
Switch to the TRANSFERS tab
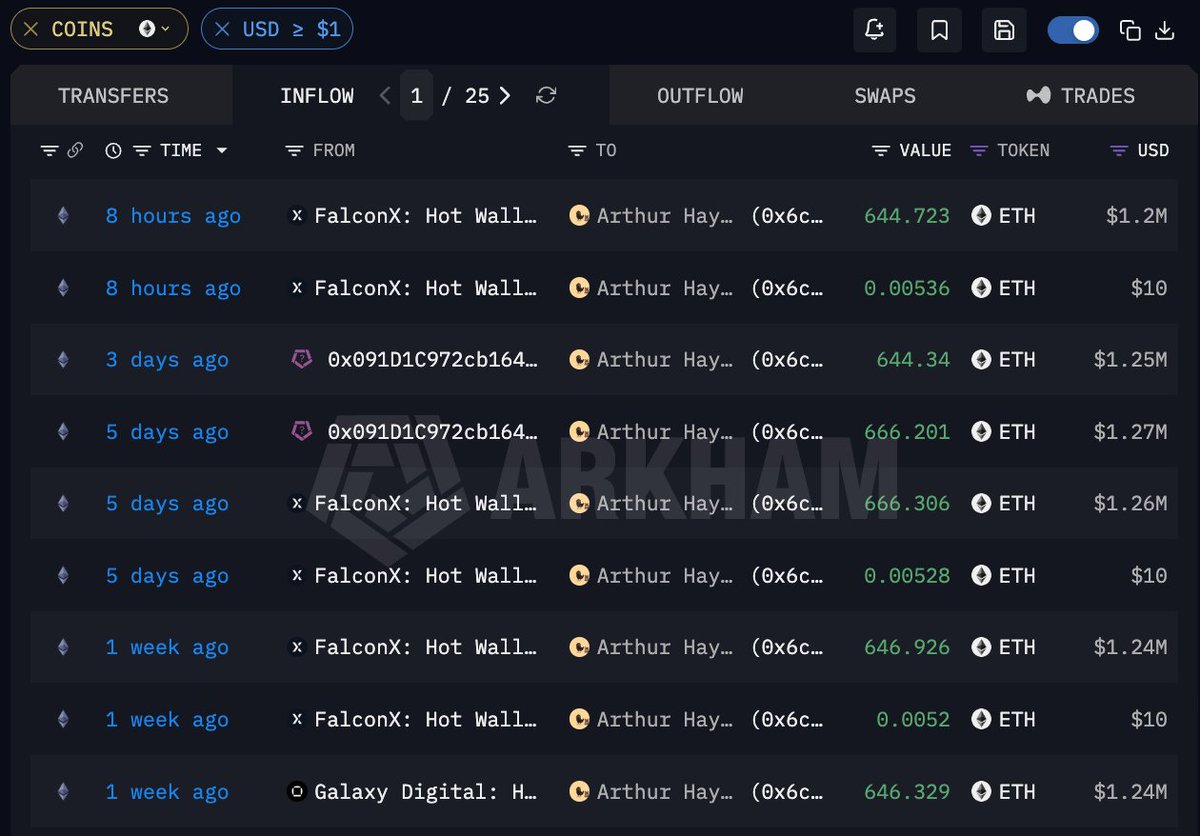[113, 96]
